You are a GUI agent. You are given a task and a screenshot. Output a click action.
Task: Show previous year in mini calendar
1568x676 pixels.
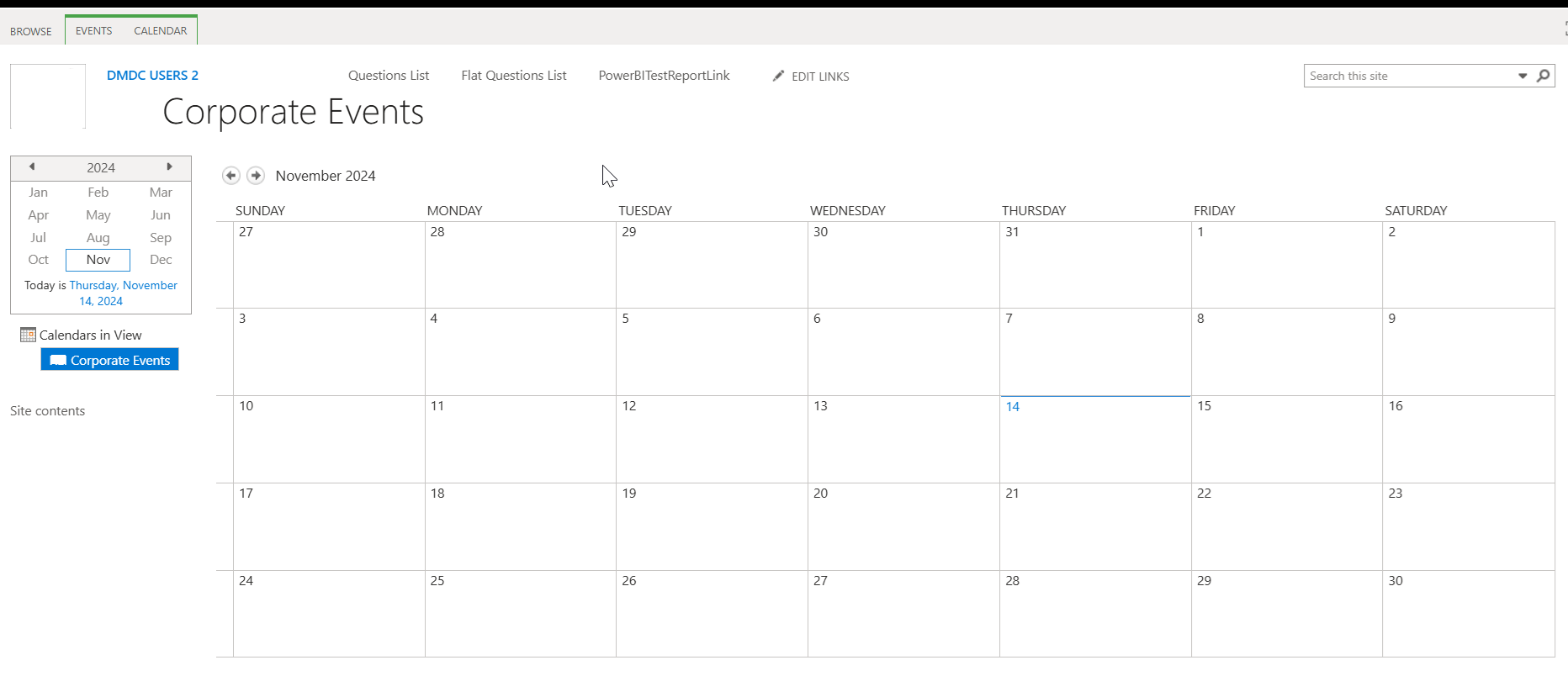point(32,166)
